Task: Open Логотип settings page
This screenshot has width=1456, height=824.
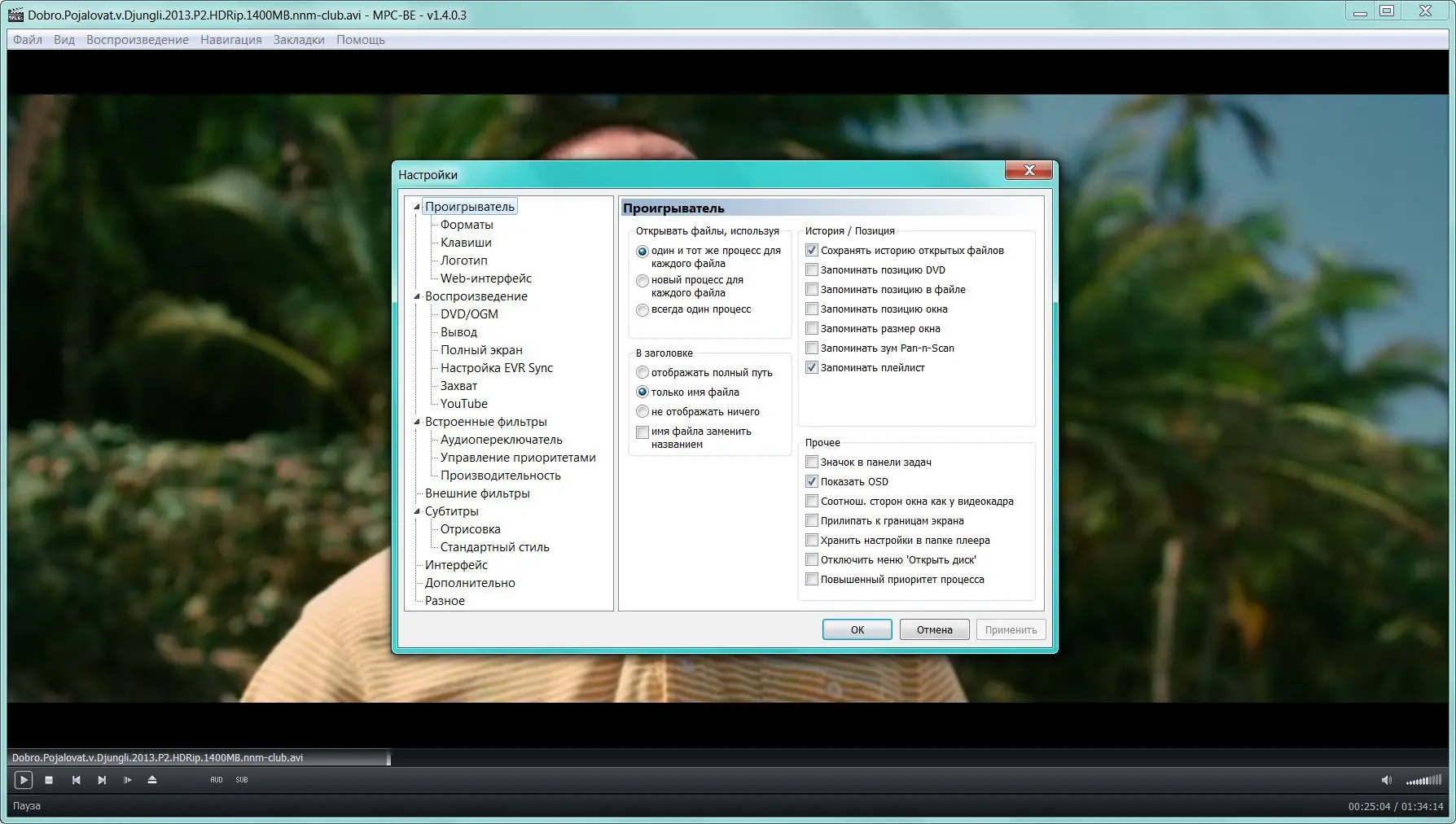Action: pos(464,261)
